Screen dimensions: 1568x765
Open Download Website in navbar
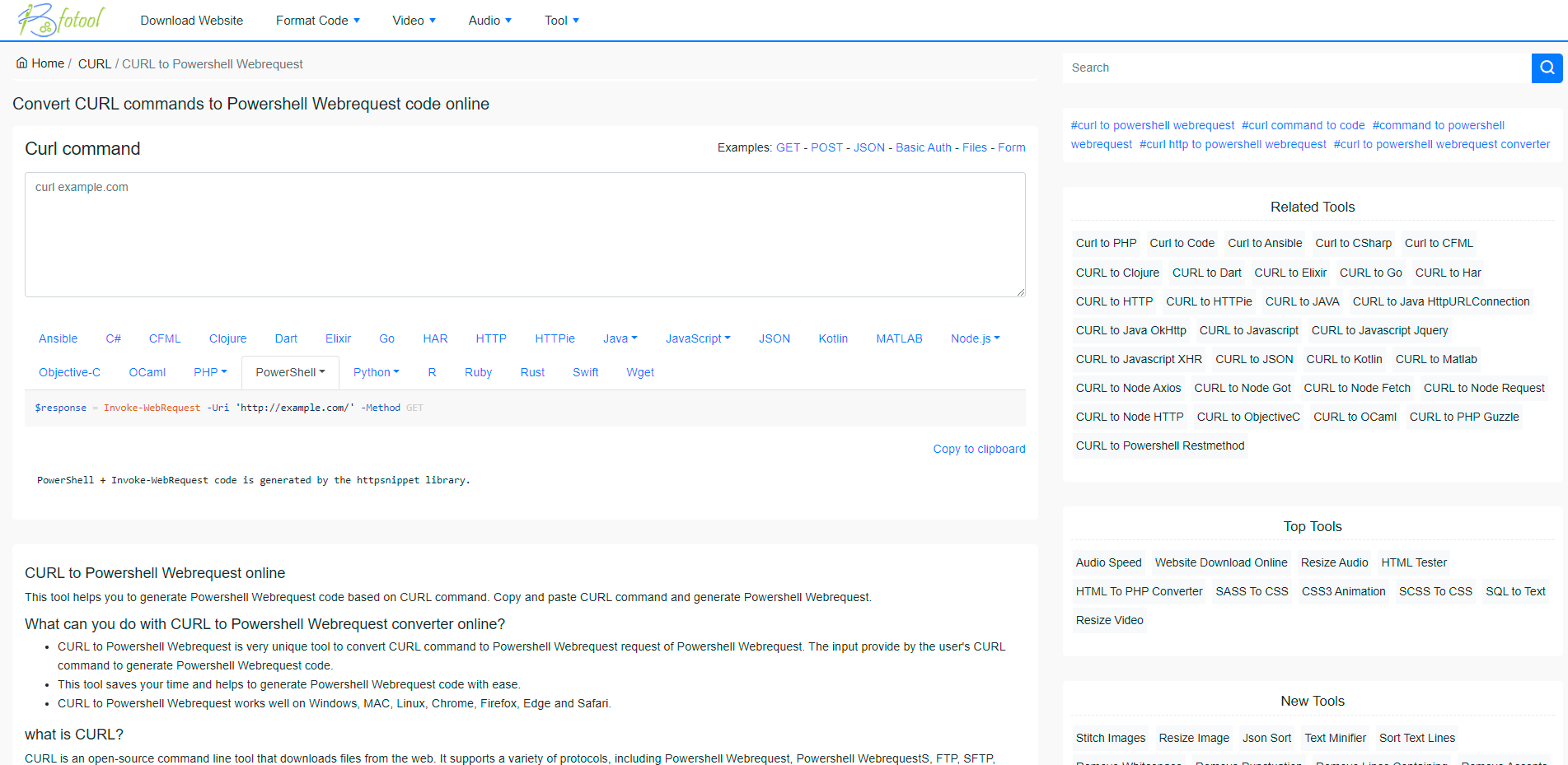point(191,21)
